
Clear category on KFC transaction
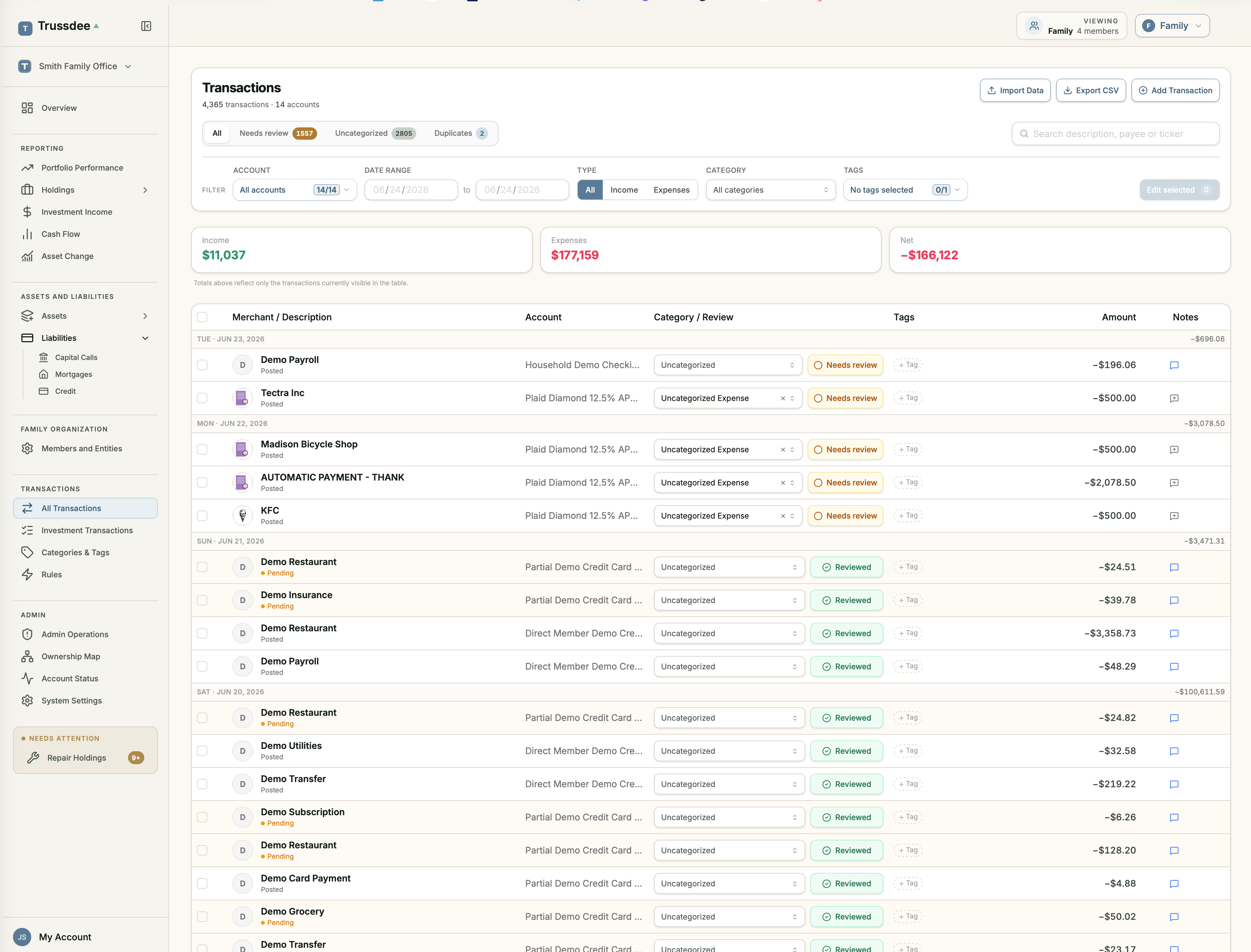click(x=783, y=516)
